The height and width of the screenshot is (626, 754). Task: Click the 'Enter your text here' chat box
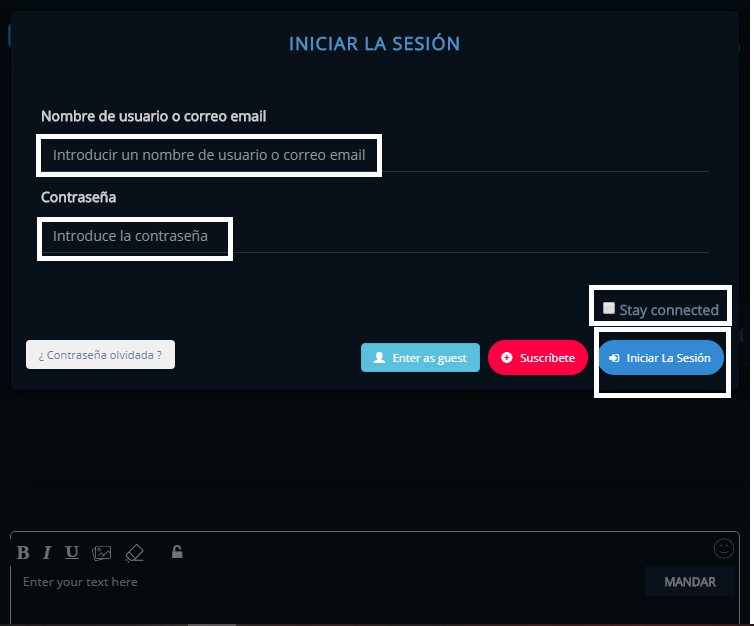tap(320, 582)
